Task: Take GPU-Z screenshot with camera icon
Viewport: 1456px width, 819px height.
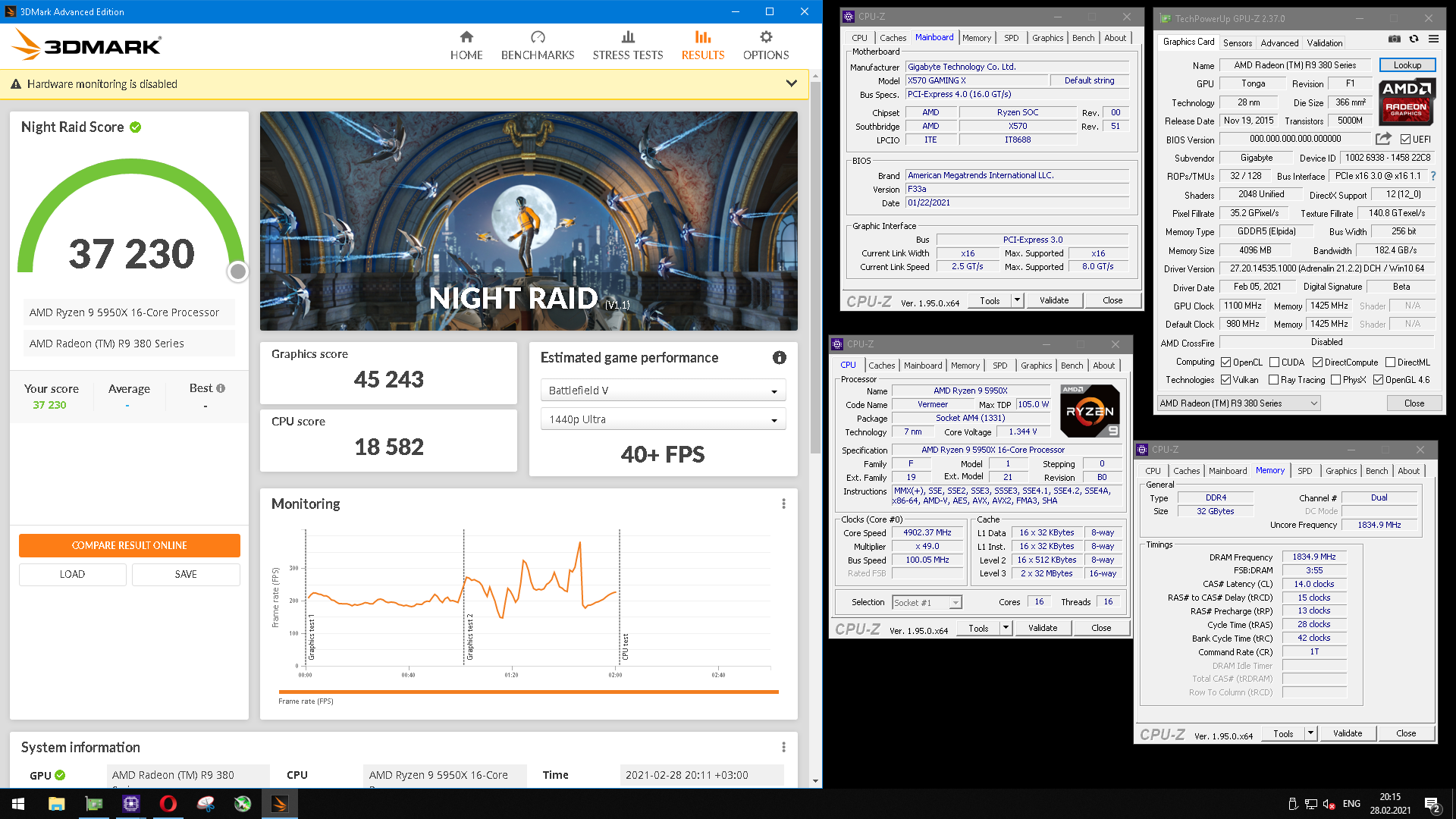Action: (1395, 39)
